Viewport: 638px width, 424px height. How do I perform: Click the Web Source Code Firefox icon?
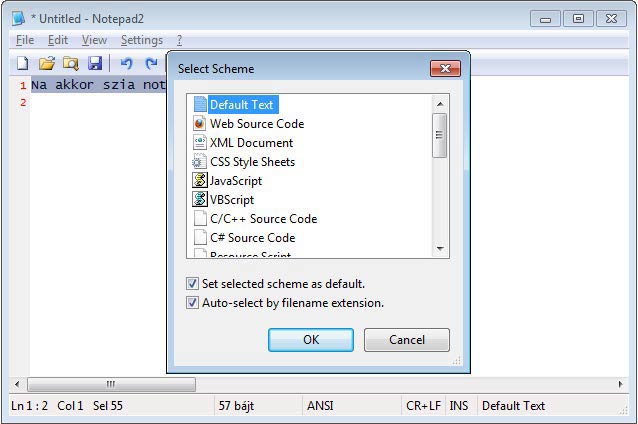point(199,123)
